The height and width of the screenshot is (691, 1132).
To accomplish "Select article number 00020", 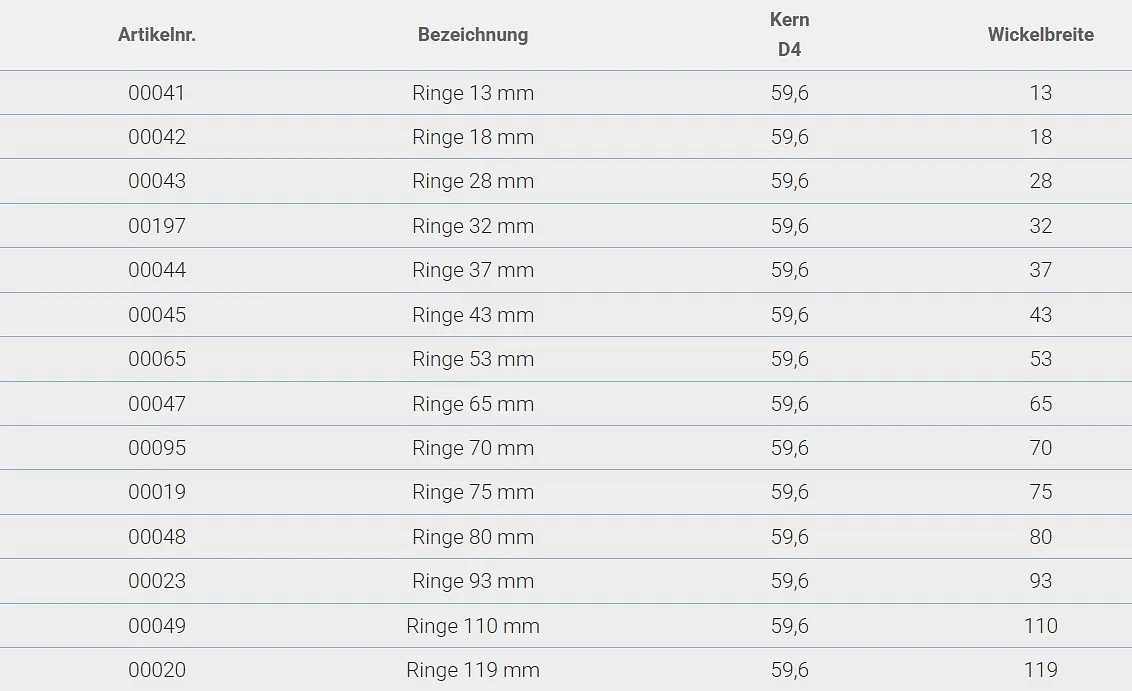I will point(157,670).
